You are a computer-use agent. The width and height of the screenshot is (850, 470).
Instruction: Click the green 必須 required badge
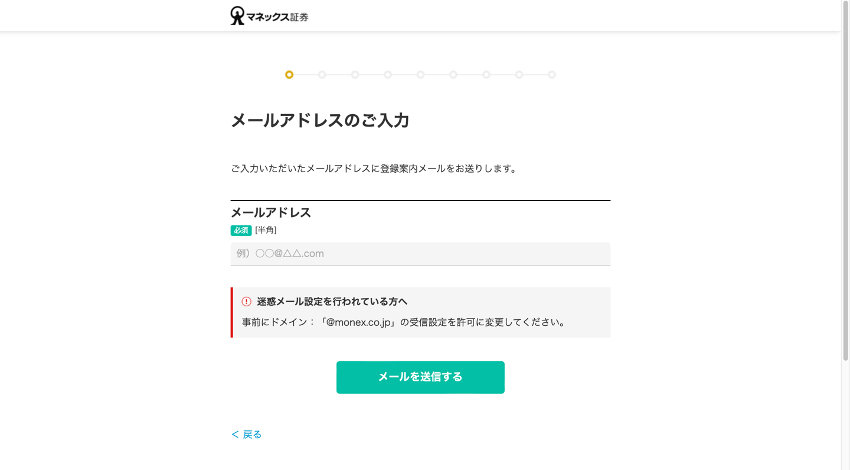241,230
